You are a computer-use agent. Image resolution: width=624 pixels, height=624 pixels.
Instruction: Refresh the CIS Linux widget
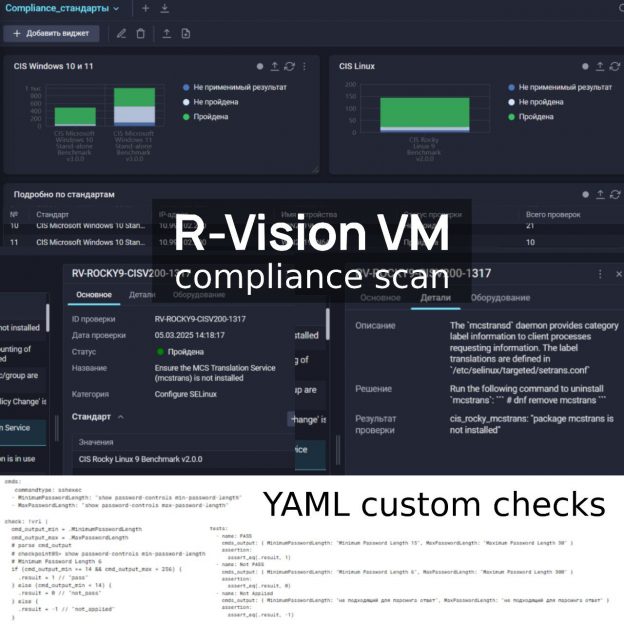pyautogui.click(x=615, y=66)
